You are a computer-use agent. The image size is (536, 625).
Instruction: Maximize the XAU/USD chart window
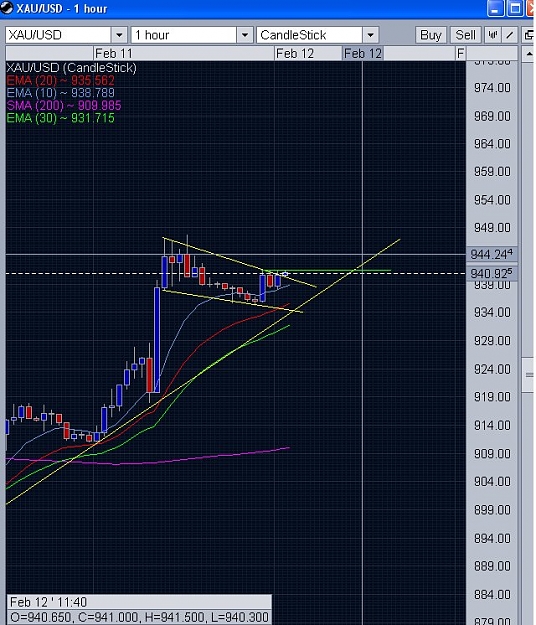point(515,8)
